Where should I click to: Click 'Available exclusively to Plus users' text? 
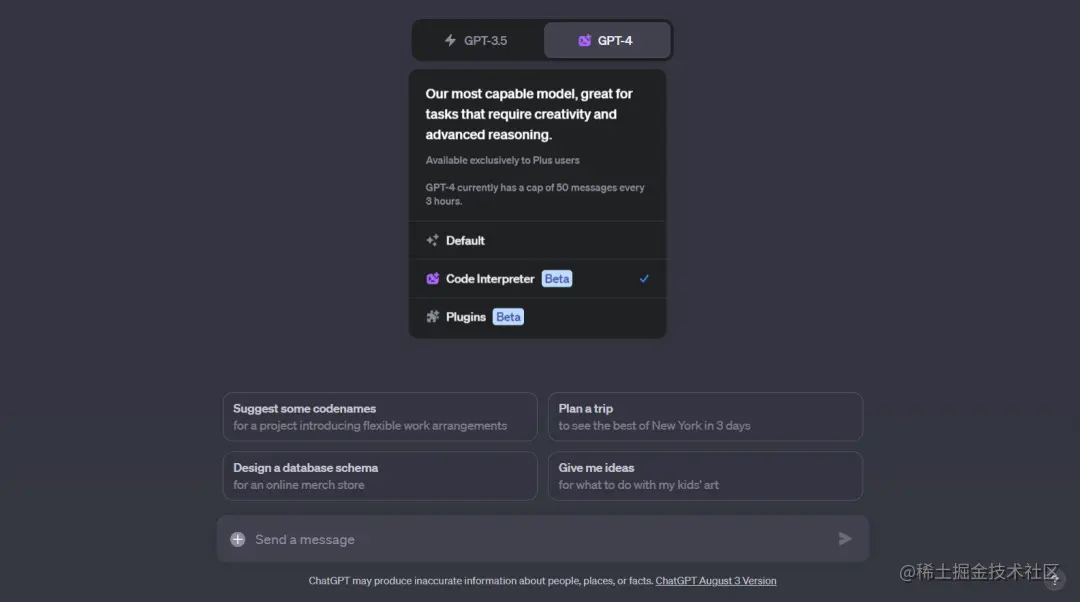(502, 160)
